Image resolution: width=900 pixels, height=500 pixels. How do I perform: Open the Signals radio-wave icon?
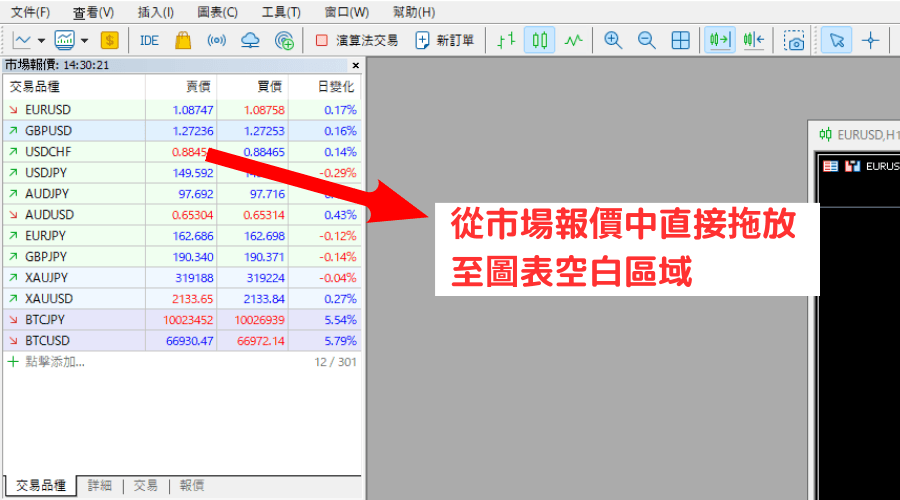tap(216, 41)
